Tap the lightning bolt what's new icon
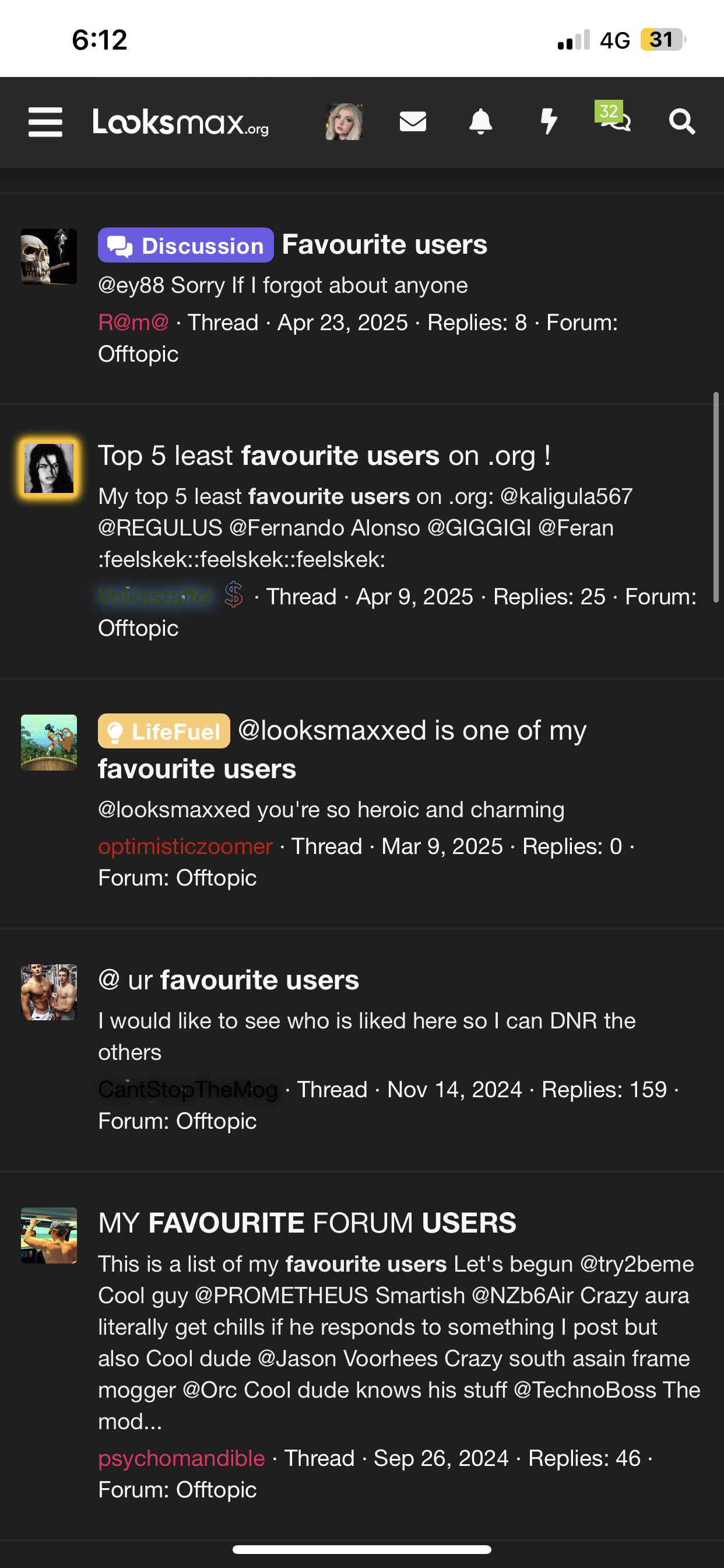The height and width of the screenshot is (1568, 724). pos(549,122)
